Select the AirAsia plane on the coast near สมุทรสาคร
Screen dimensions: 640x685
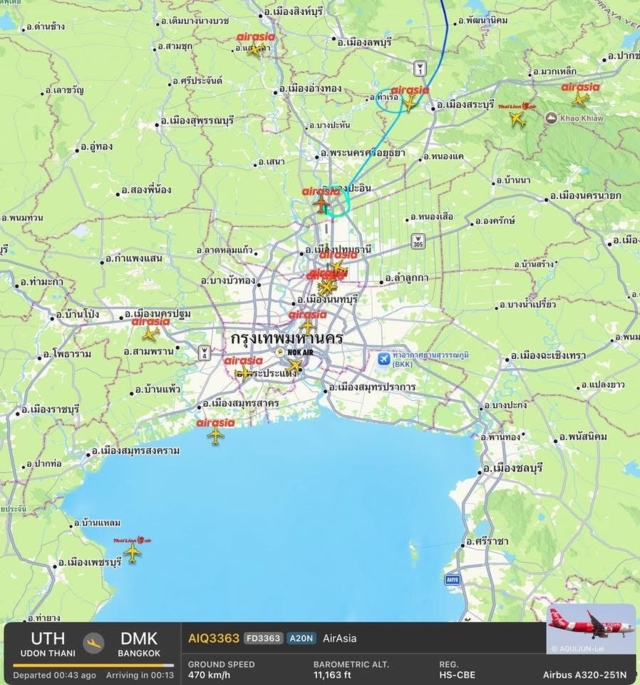pos(215,436)
